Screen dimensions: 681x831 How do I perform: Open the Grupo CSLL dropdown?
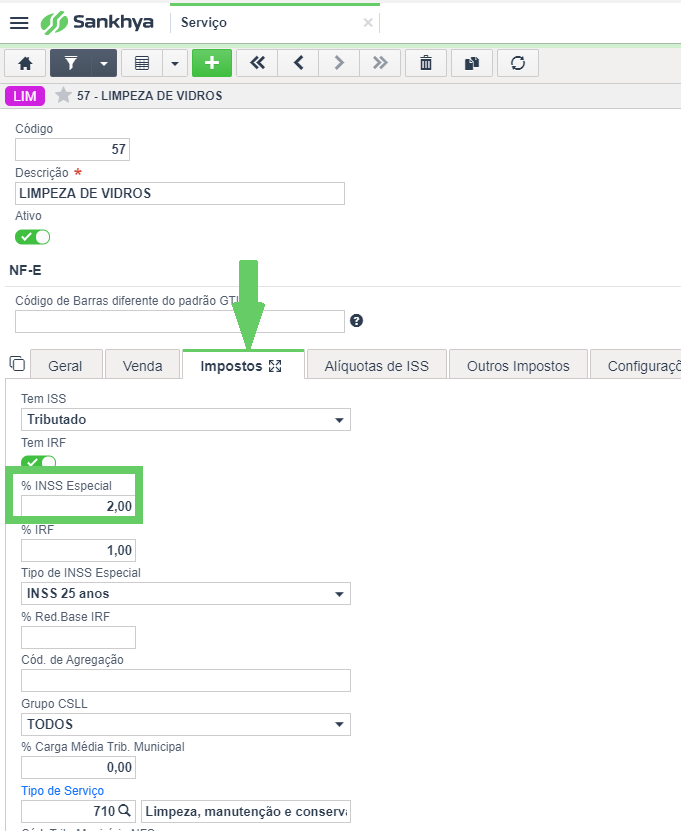click(x=185, y=724)
